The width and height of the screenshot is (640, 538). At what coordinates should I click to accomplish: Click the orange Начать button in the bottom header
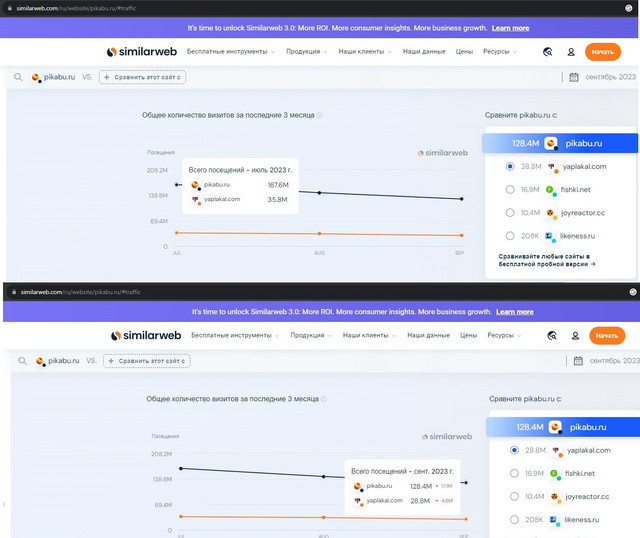[607, 336]
